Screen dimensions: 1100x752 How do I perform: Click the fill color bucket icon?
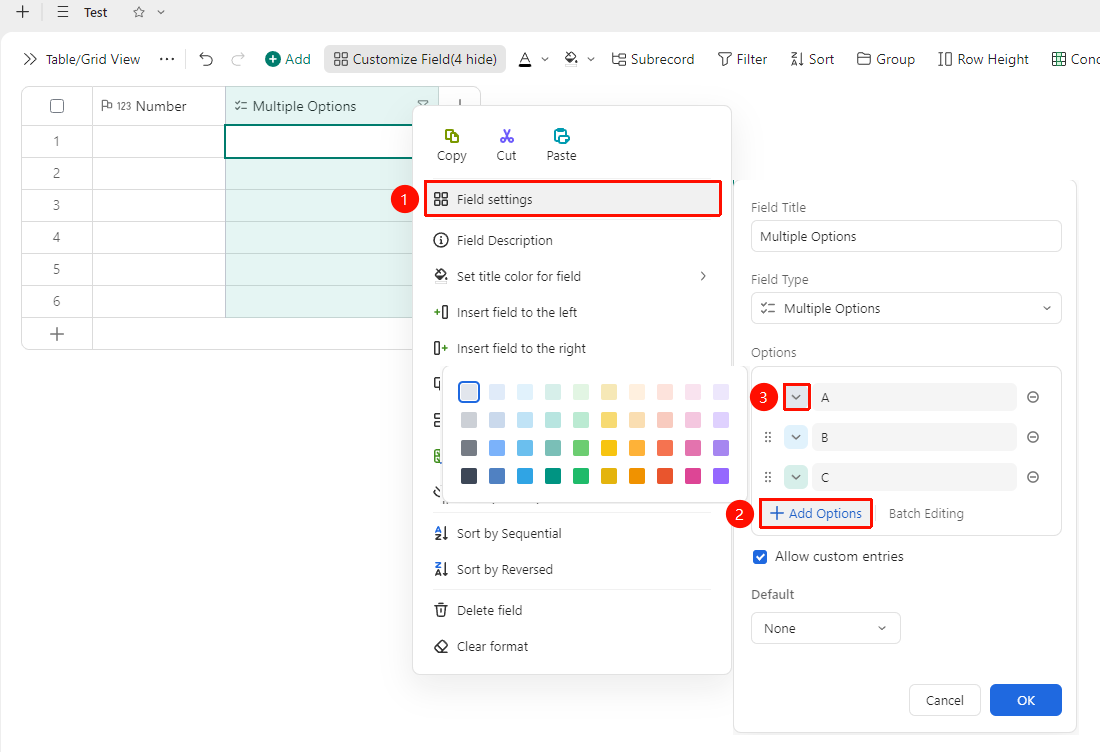[571, 59]
